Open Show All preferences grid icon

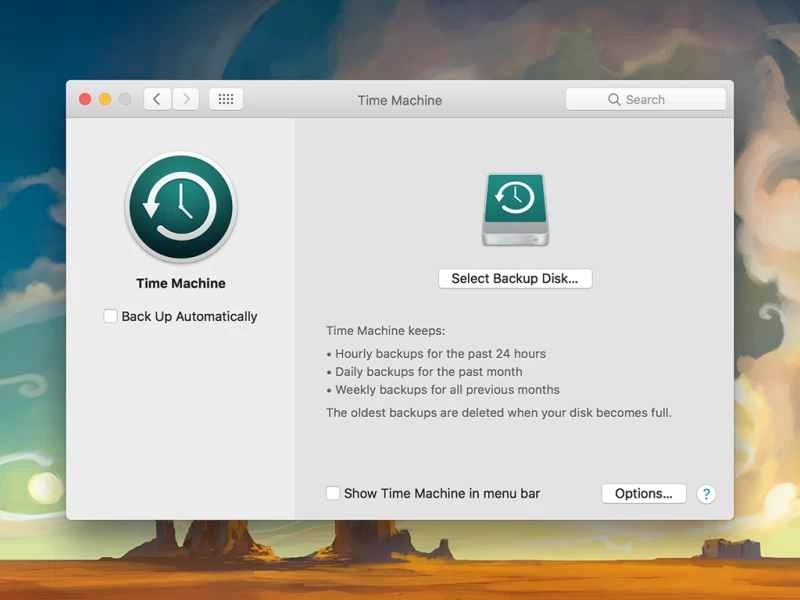[225, 98]
